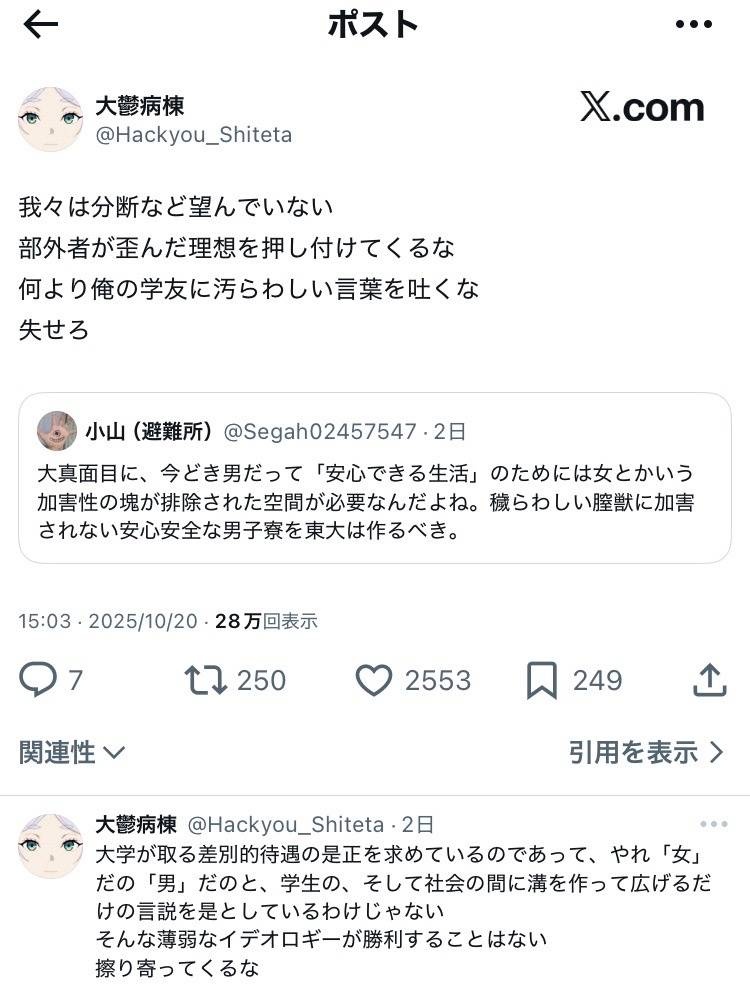This screenshot has height=990, width=750.
Task: Tap the main post author's profile avatar
Action: click(x=50, y=119)
